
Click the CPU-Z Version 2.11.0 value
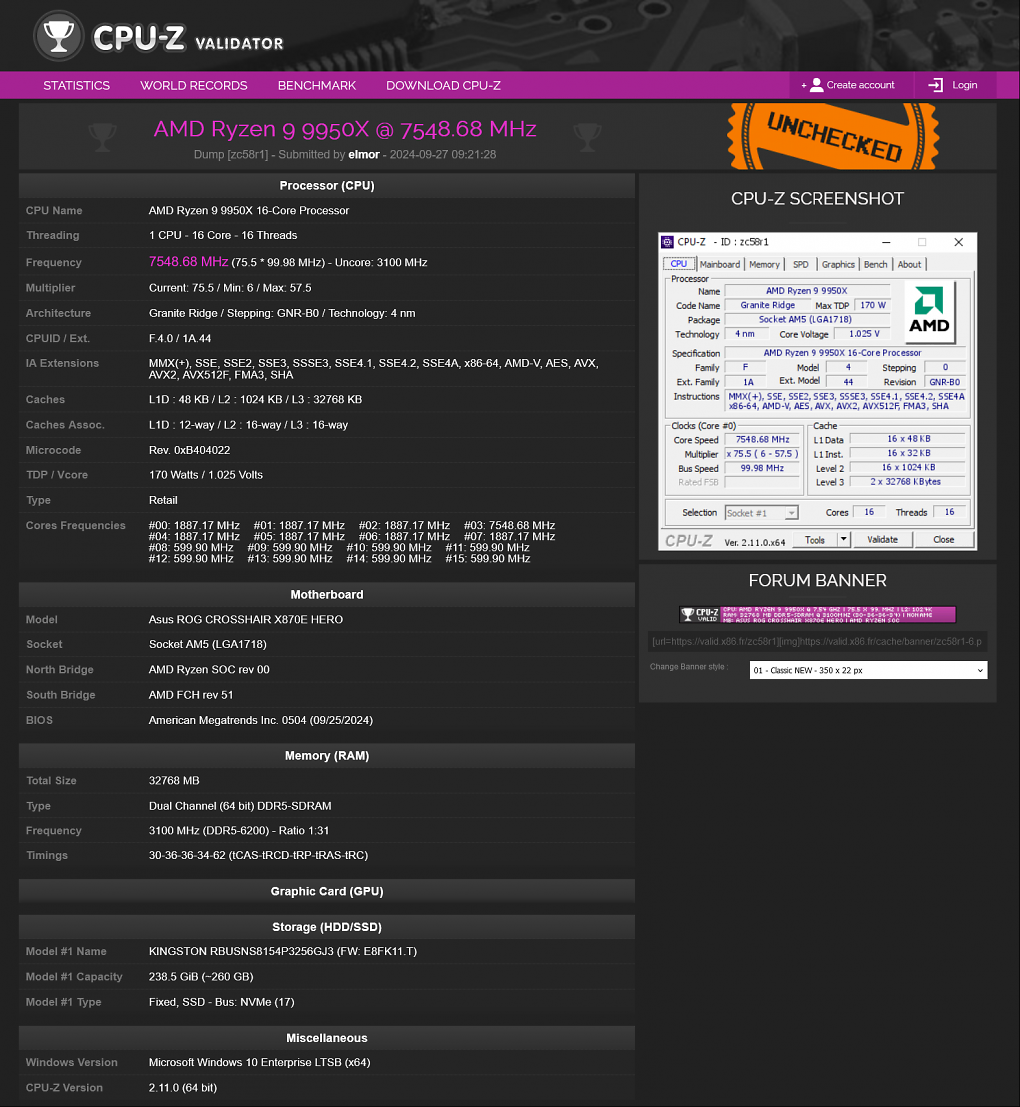(x=183, y=1087)
